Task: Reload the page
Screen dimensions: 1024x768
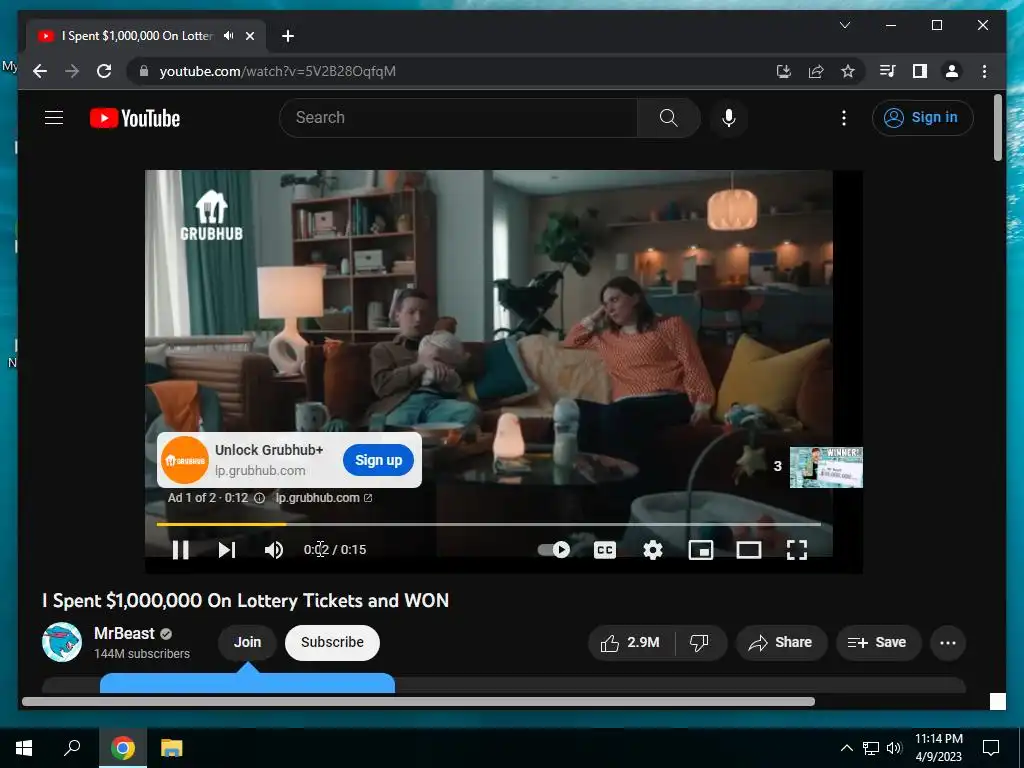Action: coord(104,71)
